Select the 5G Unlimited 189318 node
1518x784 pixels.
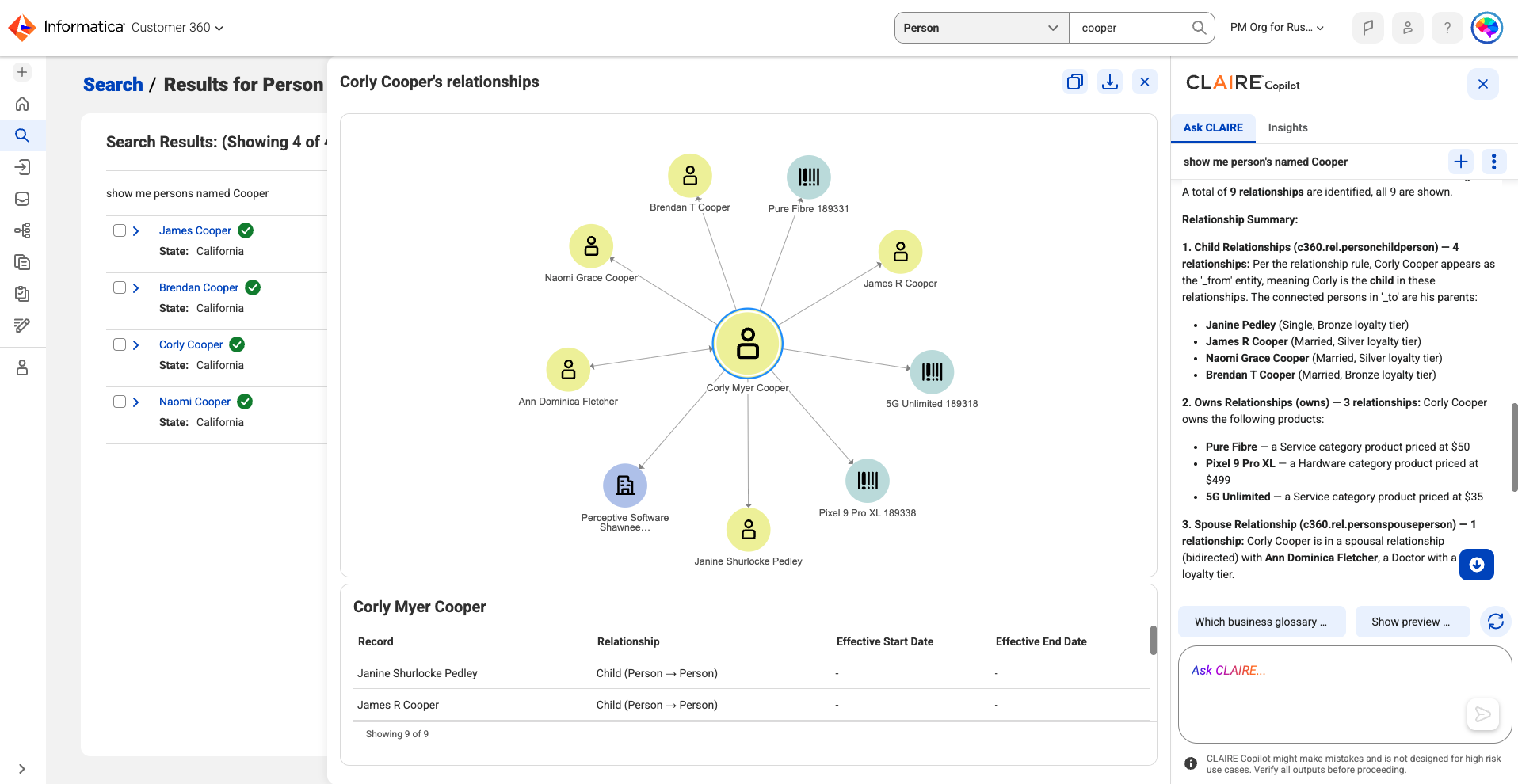[933, 372]
